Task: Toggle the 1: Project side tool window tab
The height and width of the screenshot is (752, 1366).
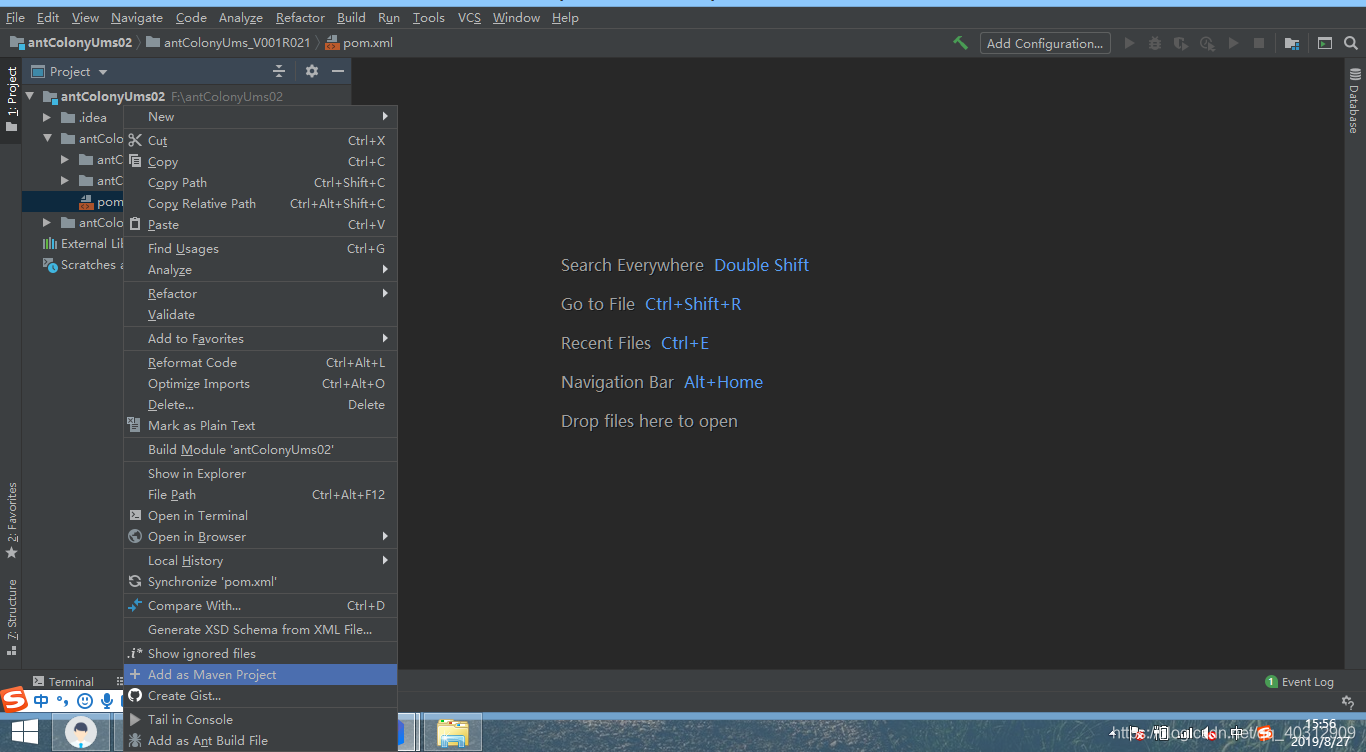Action: pyautogui.click(x=11, y=100)
